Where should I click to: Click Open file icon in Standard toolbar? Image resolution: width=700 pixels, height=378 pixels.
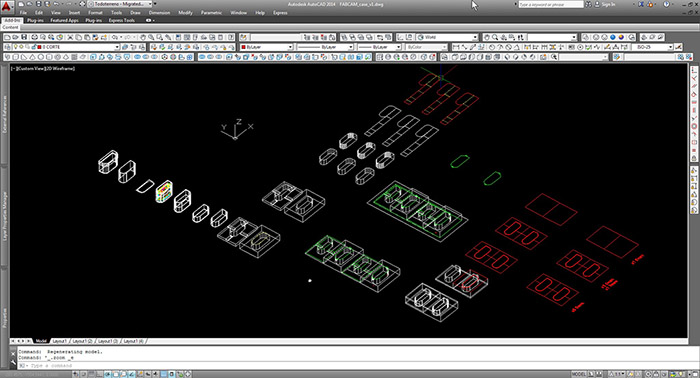click(16, 37)
